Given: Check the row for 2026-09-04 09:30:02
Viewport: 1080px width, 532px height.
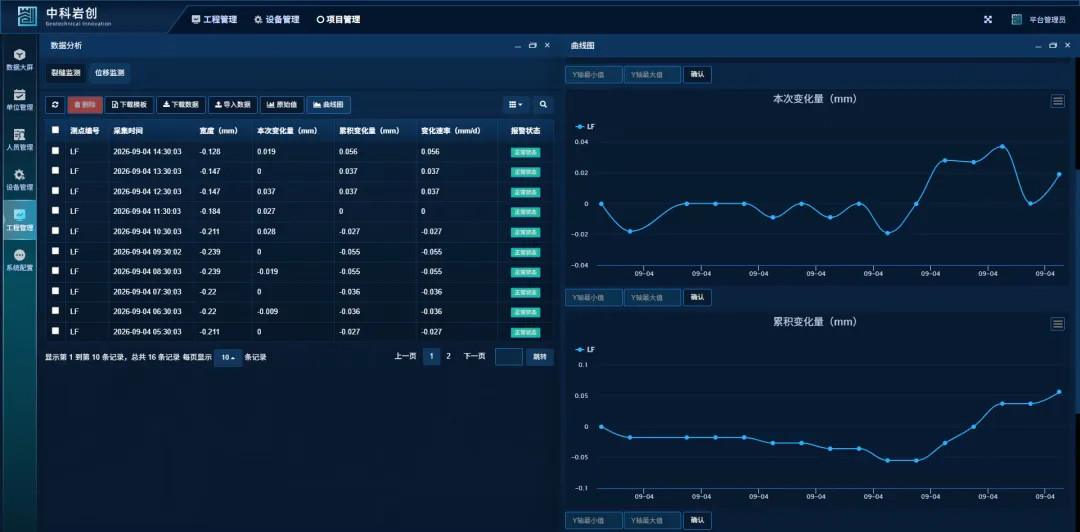Looking at the screenshot, I should pos(55,251).
